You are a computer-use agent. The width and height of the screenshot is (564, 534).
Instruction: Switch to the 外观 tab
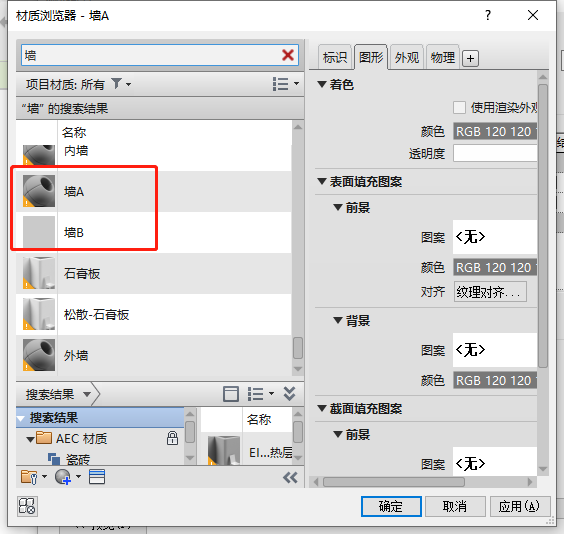coord(407,58)
